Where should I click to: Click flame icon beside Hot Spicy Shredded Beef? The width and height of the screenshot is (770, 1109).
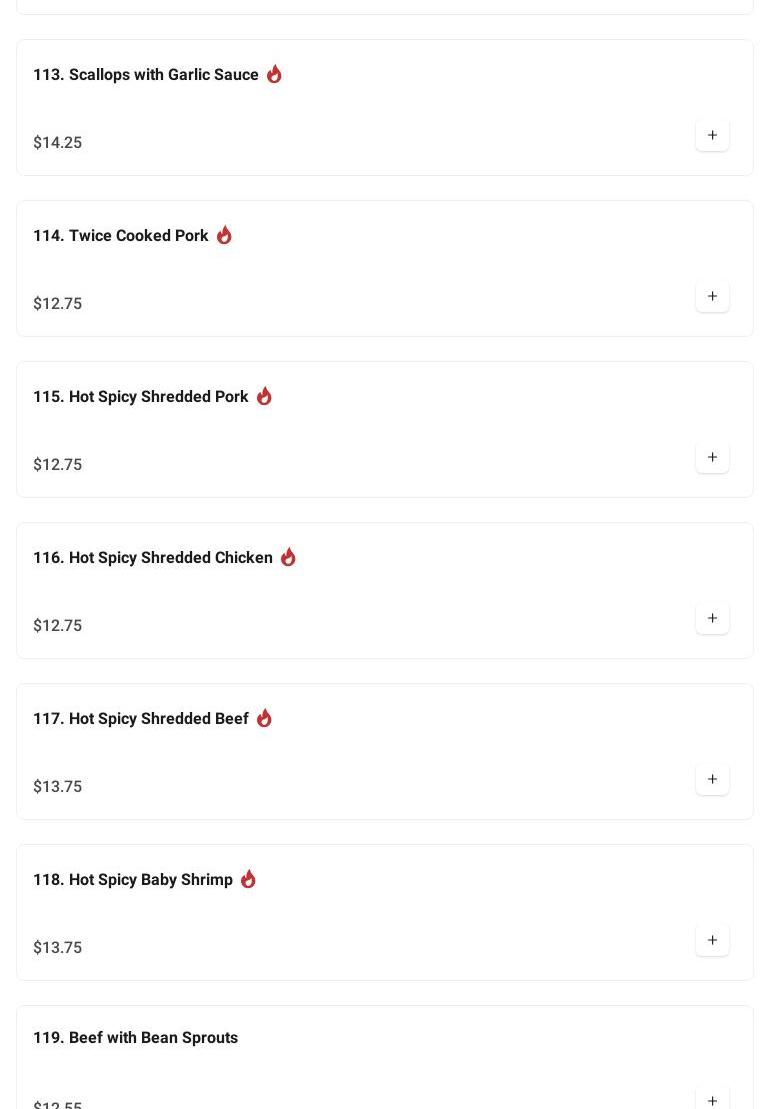point(264,718)
